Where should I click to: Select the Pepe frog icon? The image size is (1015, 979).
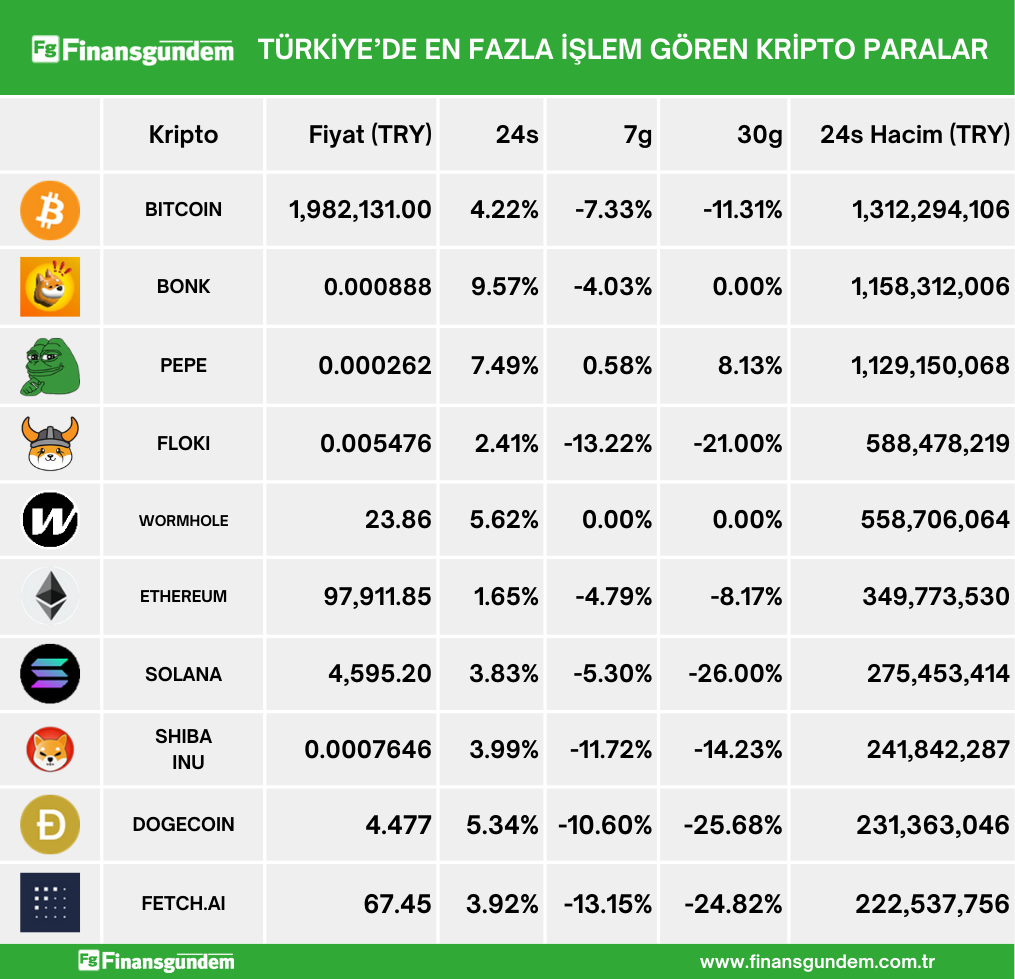click(x=50, y=365)
